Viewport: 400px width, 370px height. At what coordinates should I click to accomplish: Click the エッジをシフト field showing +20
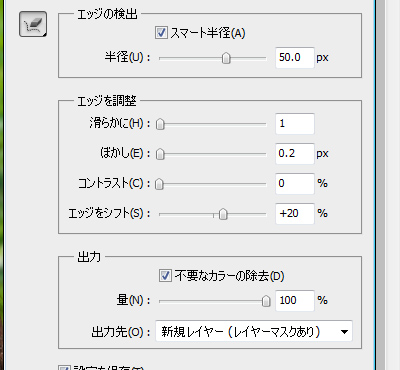[x=295, y=214]
